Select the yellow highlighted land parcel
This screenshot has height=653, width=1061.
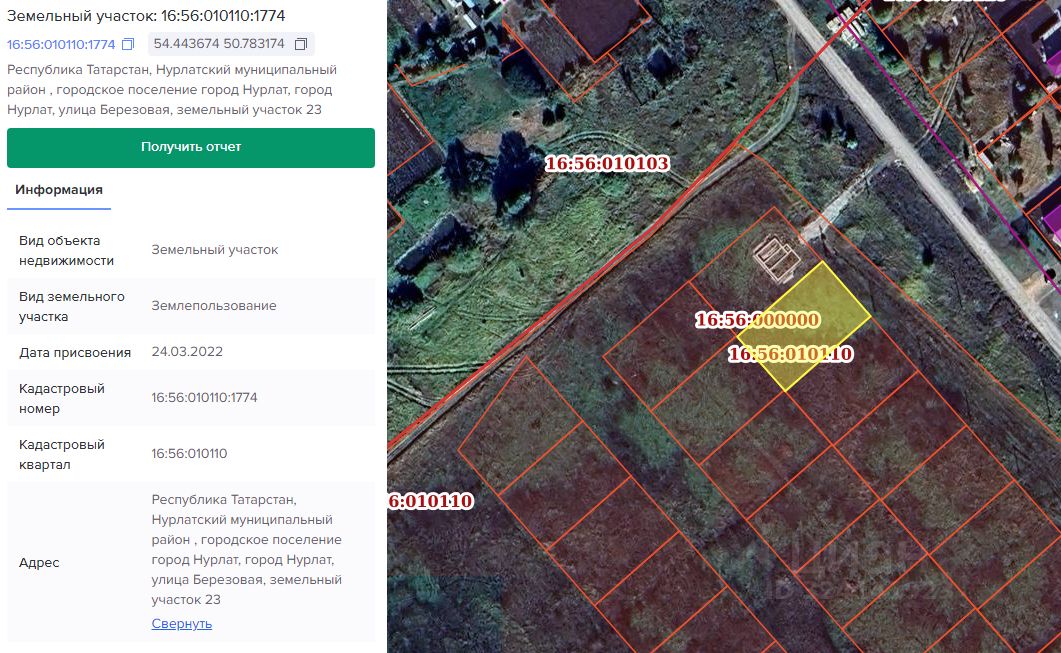click(803, 326)
